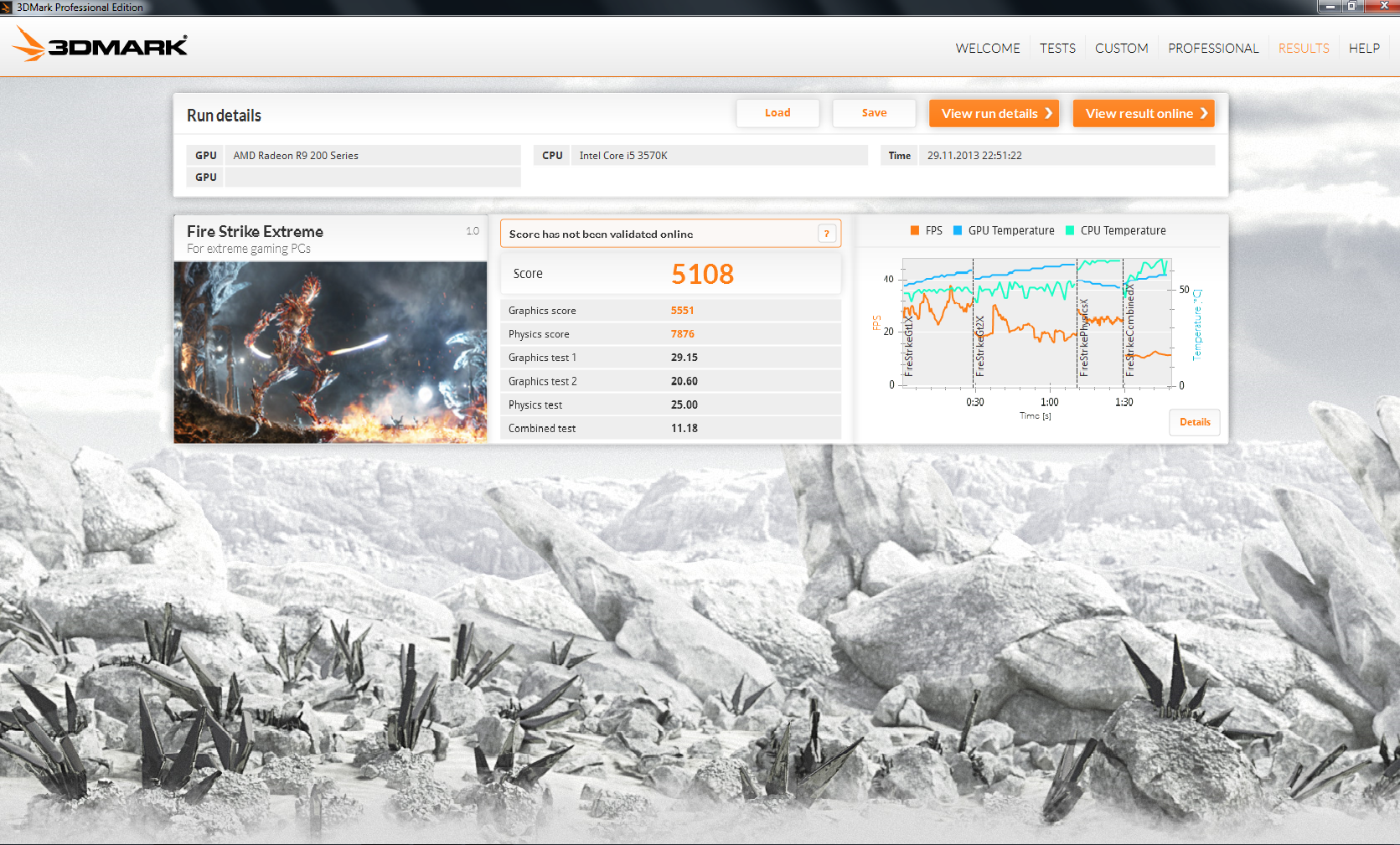Click the 3DMark title bar app icon
The width and height of the screenshot is (1400, 845).
[x=7, y=8]
